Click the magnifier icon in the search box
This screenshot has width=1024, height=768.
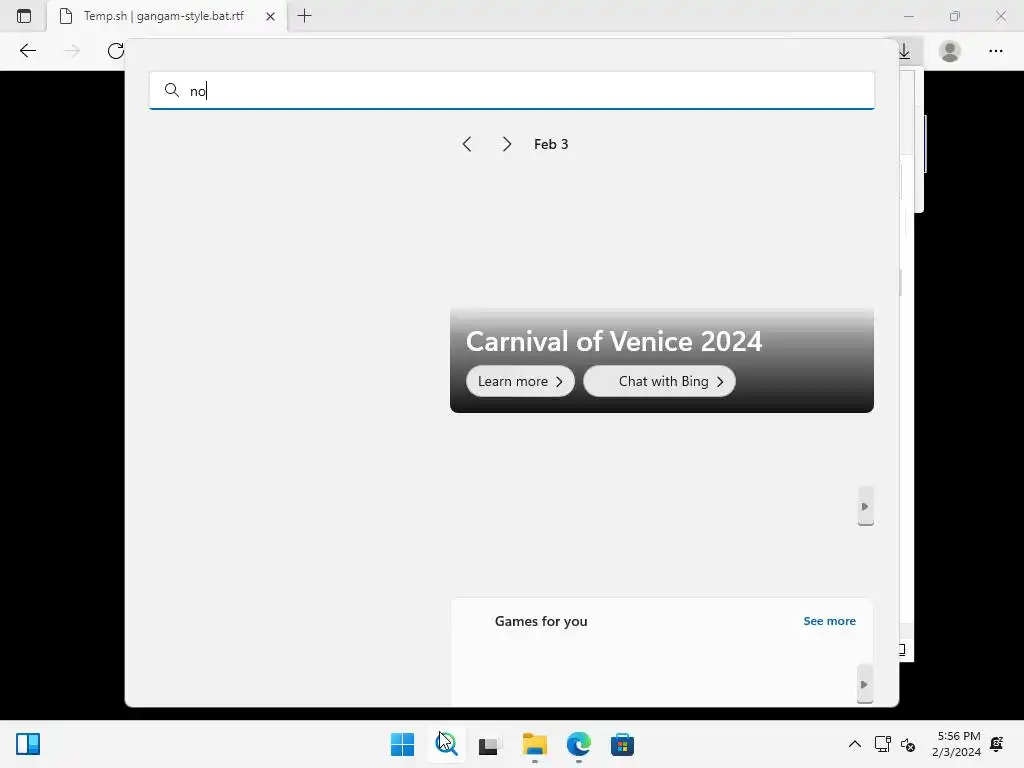pos(171,90)
